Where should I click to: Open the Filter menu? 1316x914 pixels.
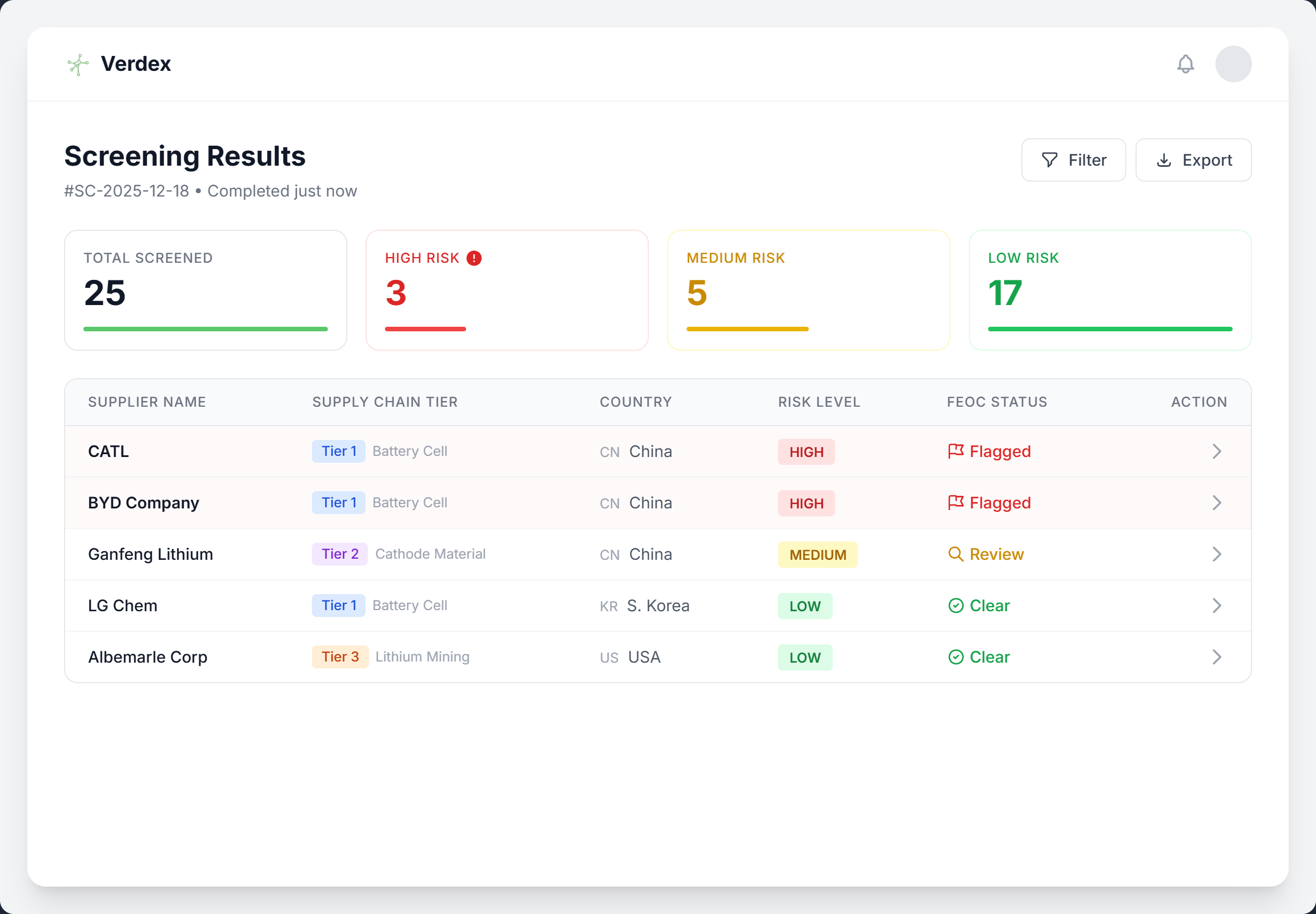point(1074,160)
